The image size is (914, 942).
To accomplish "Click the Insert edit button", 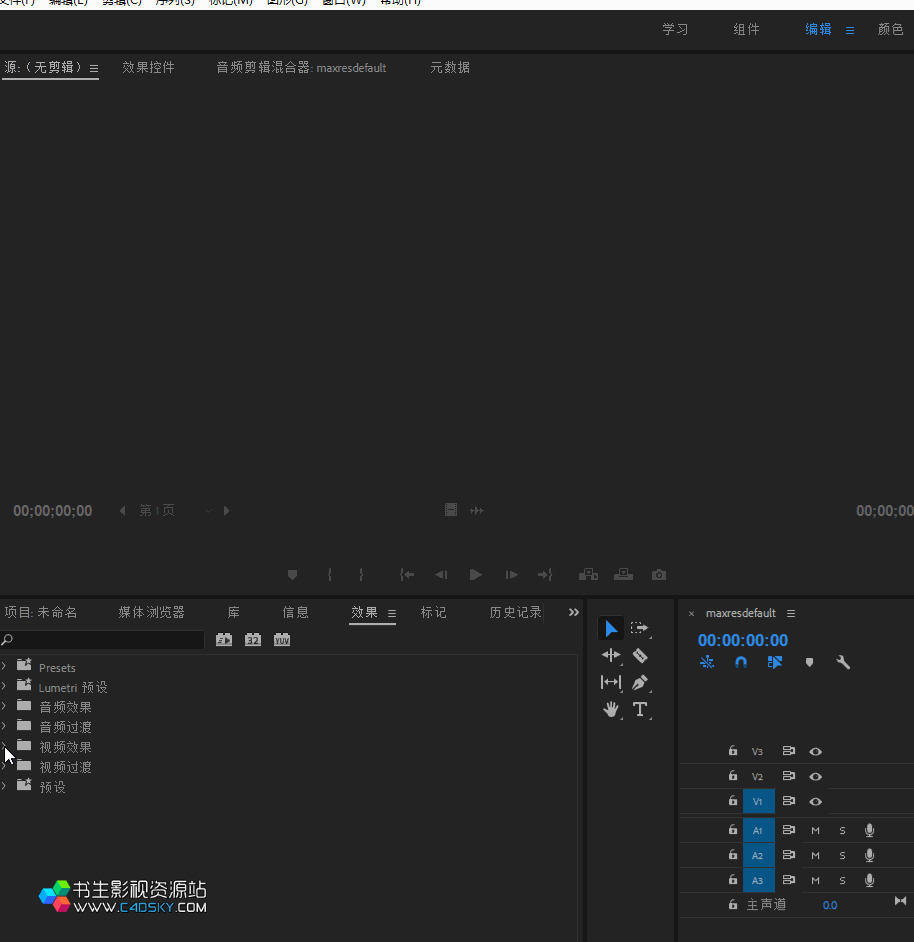I will (588, 575).
